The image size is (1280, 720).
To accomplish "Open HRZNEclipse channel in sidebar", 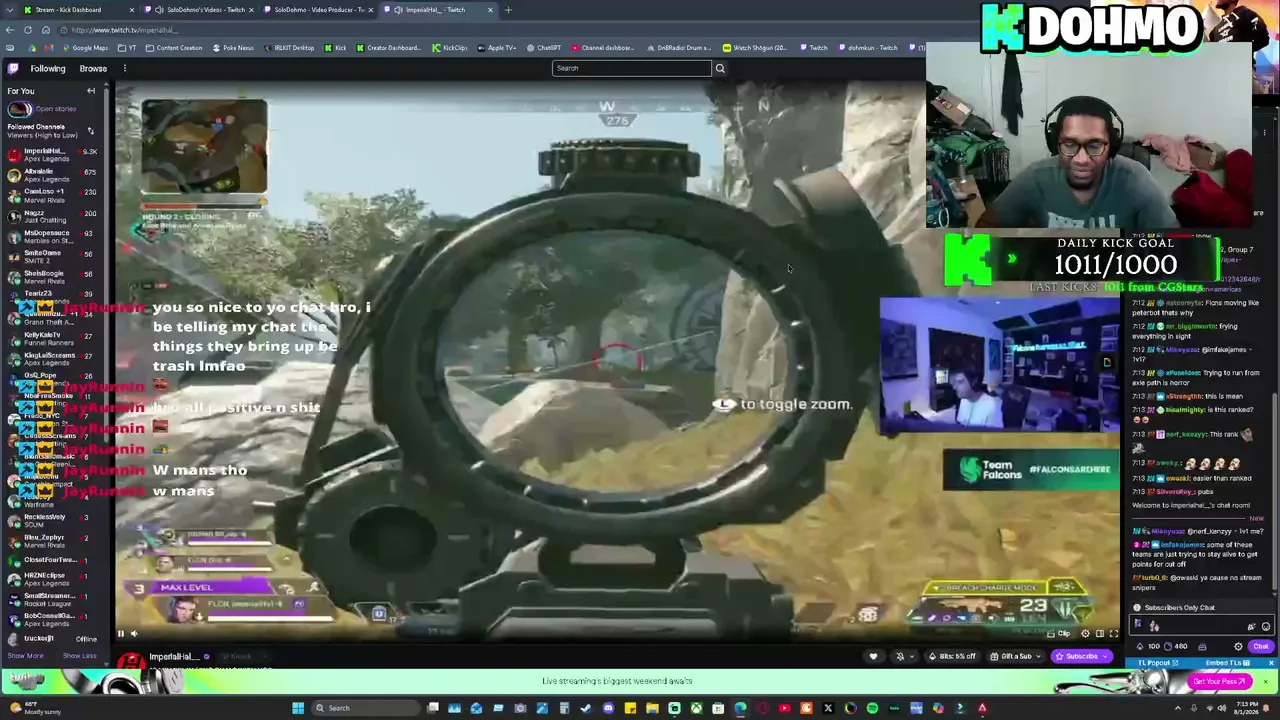I will [x=52, y=579].
